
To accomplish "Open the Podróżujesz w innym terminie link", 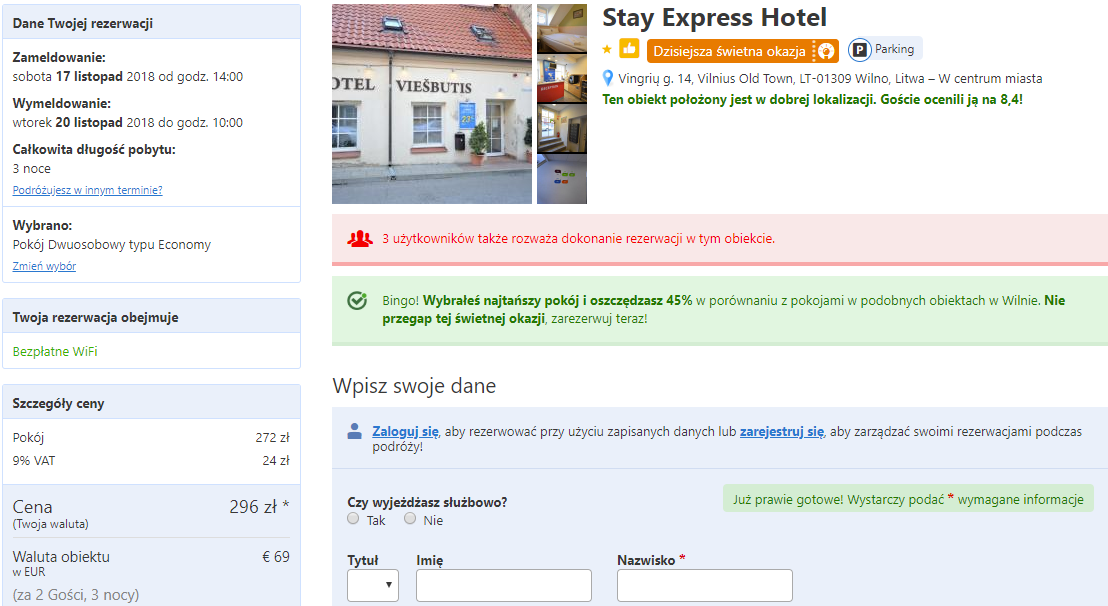I will pyautogui.click(x=88, y=190).
